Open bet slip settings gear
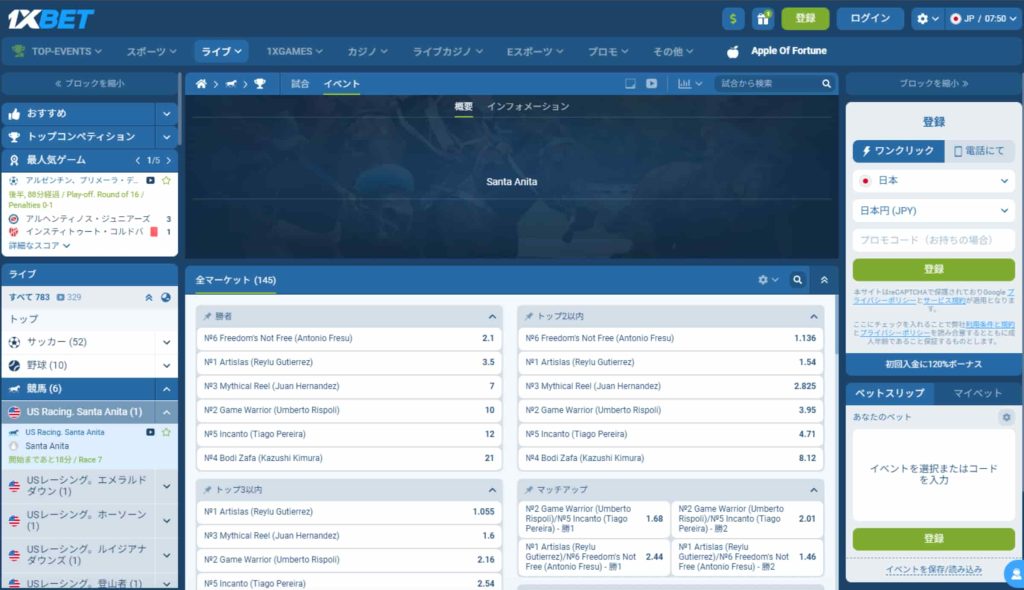This screenshot has height=590, width=1024. point(1006,417)
